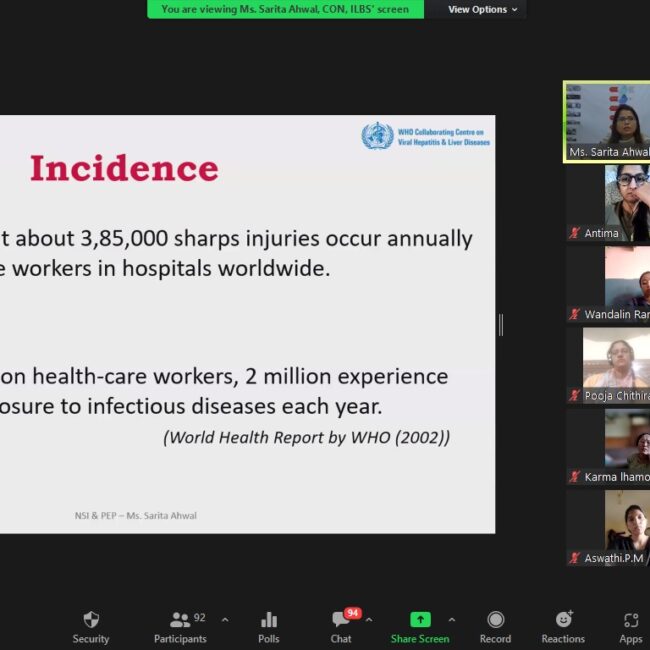This screenshot has height=650, width=650.
Task: Expand the View Options dropdown
Action: click(x=483, y=10)
